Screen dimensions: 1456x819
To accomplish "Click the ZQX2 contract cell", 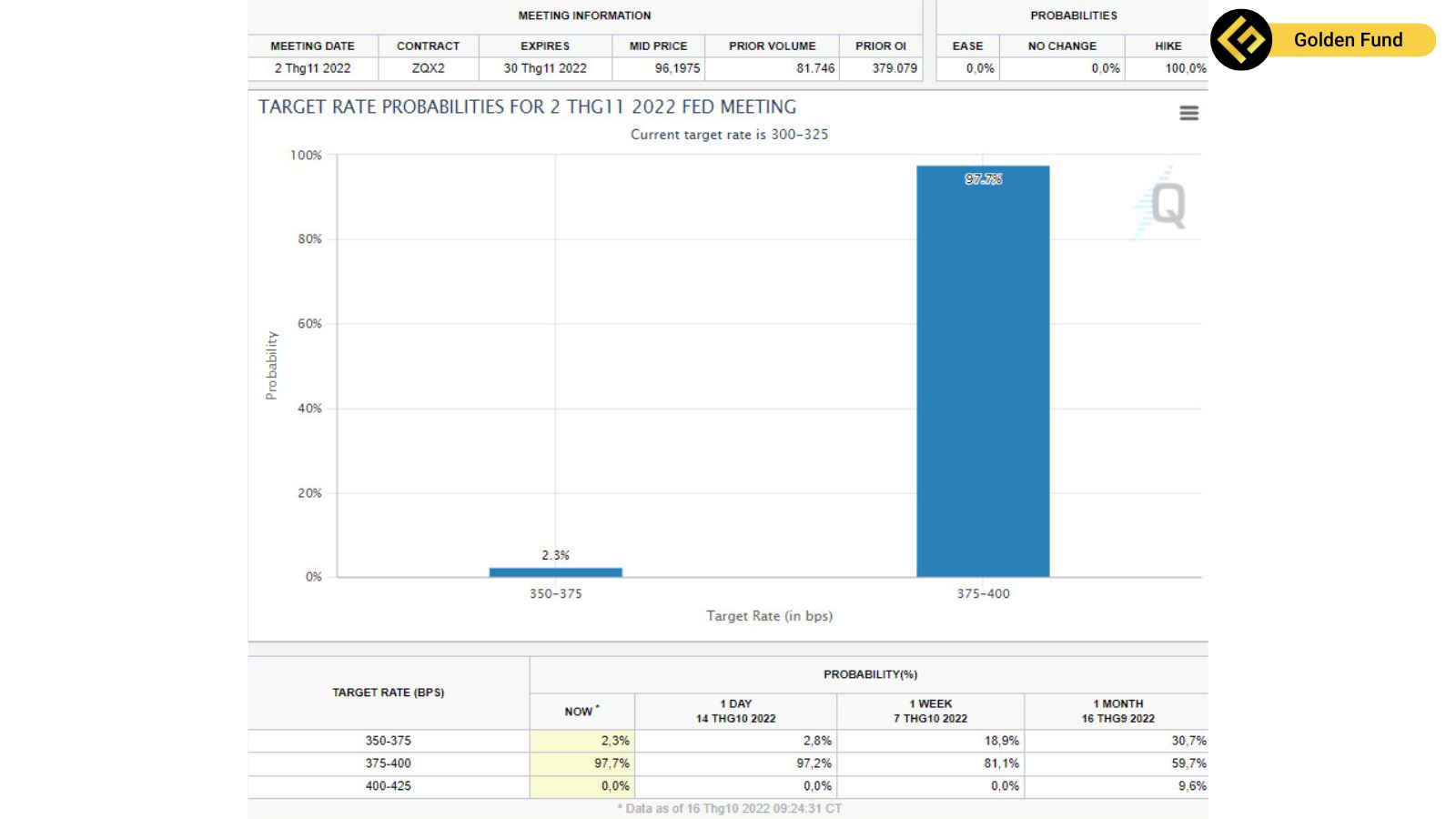I will [x=428, y=68].
